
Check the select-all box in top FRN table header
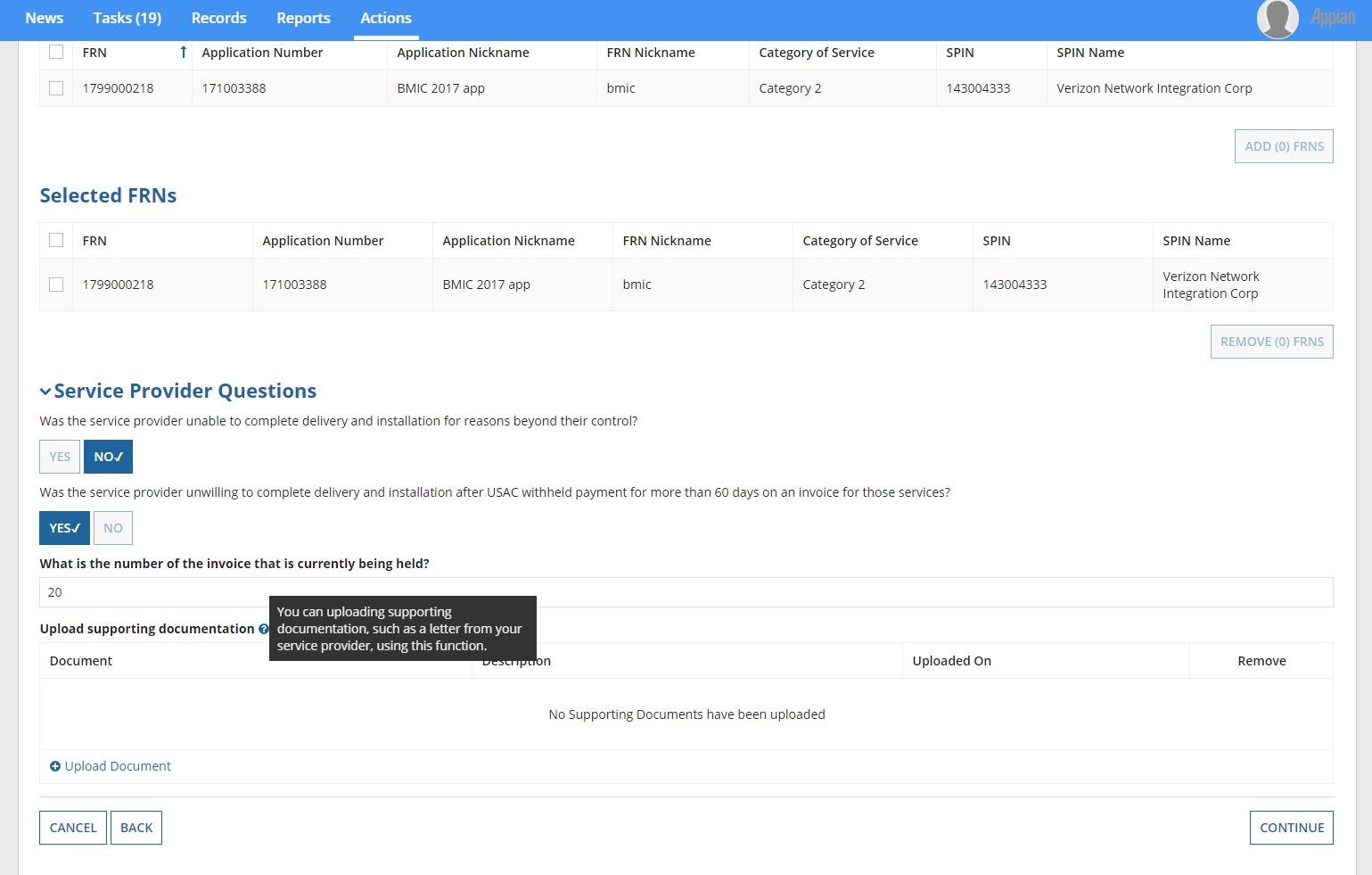click(x=56, y=53)
